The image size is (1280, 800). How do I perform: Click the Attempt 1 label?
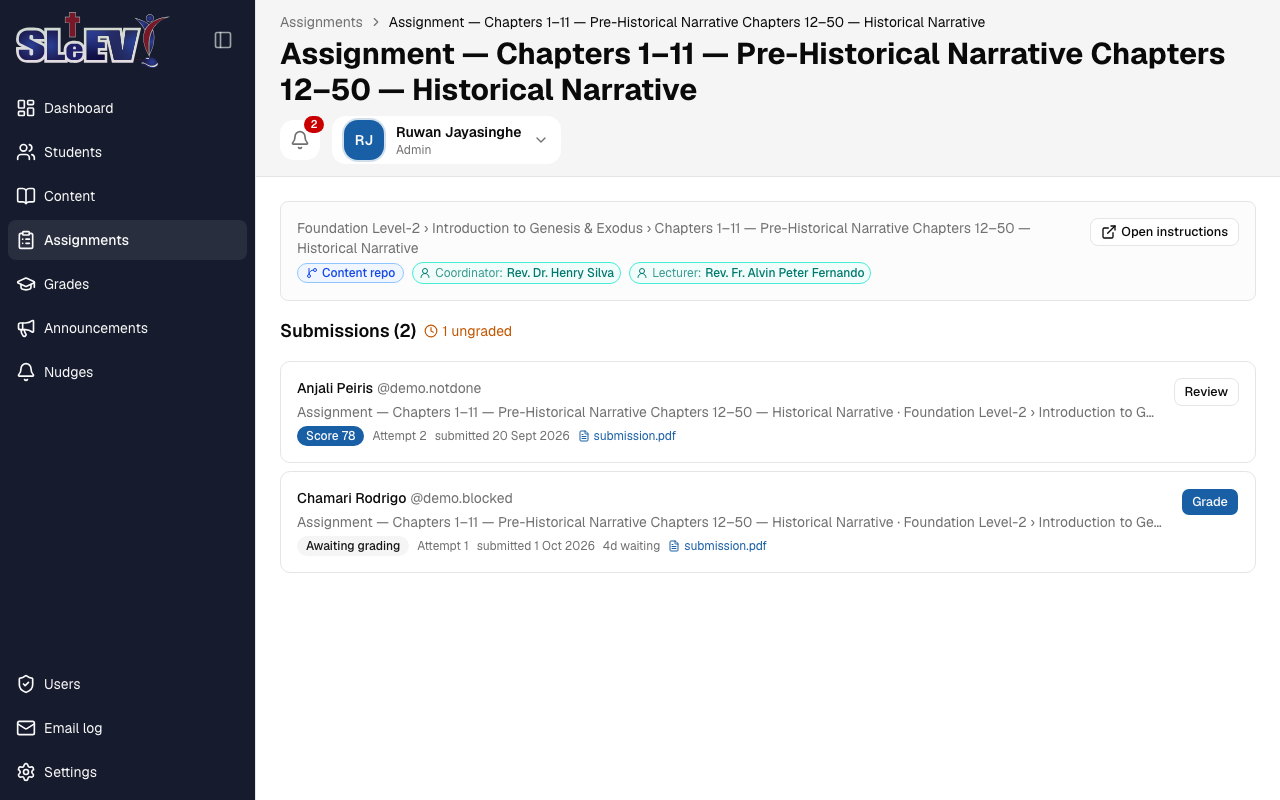coord(443,546)
